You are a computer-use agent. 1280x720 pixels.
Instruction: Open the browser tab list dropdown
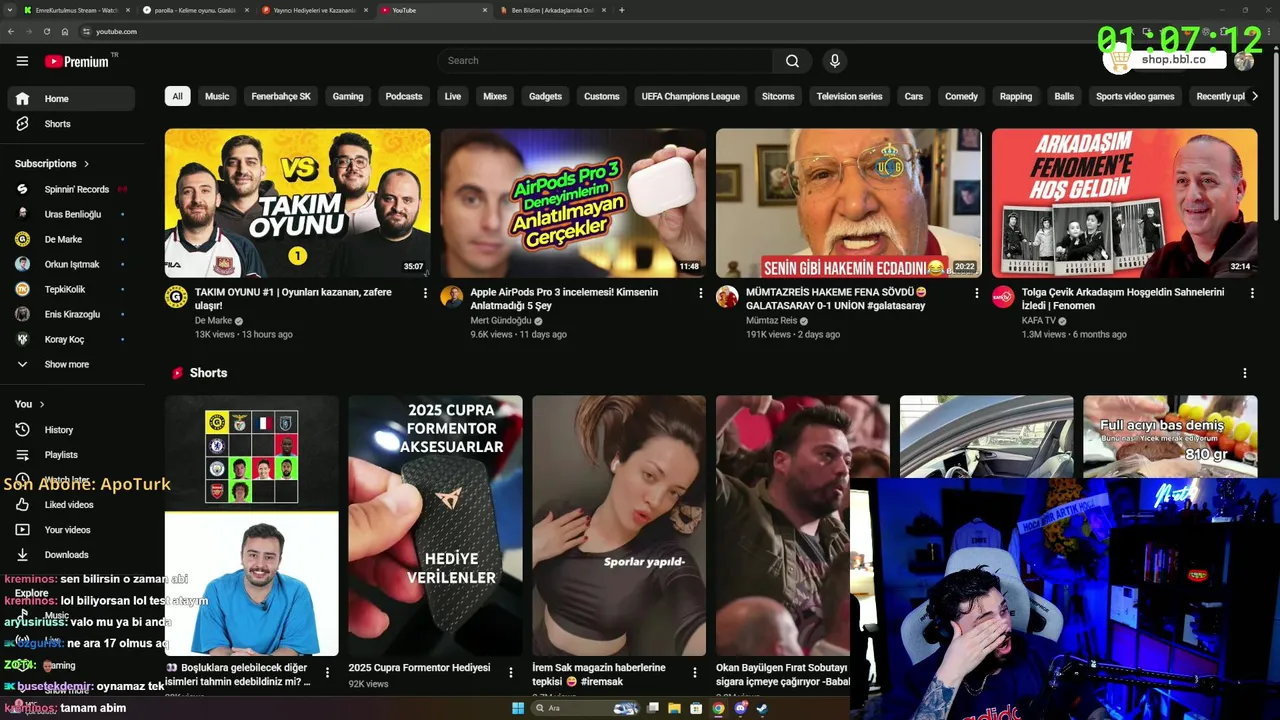coord(10,10)
